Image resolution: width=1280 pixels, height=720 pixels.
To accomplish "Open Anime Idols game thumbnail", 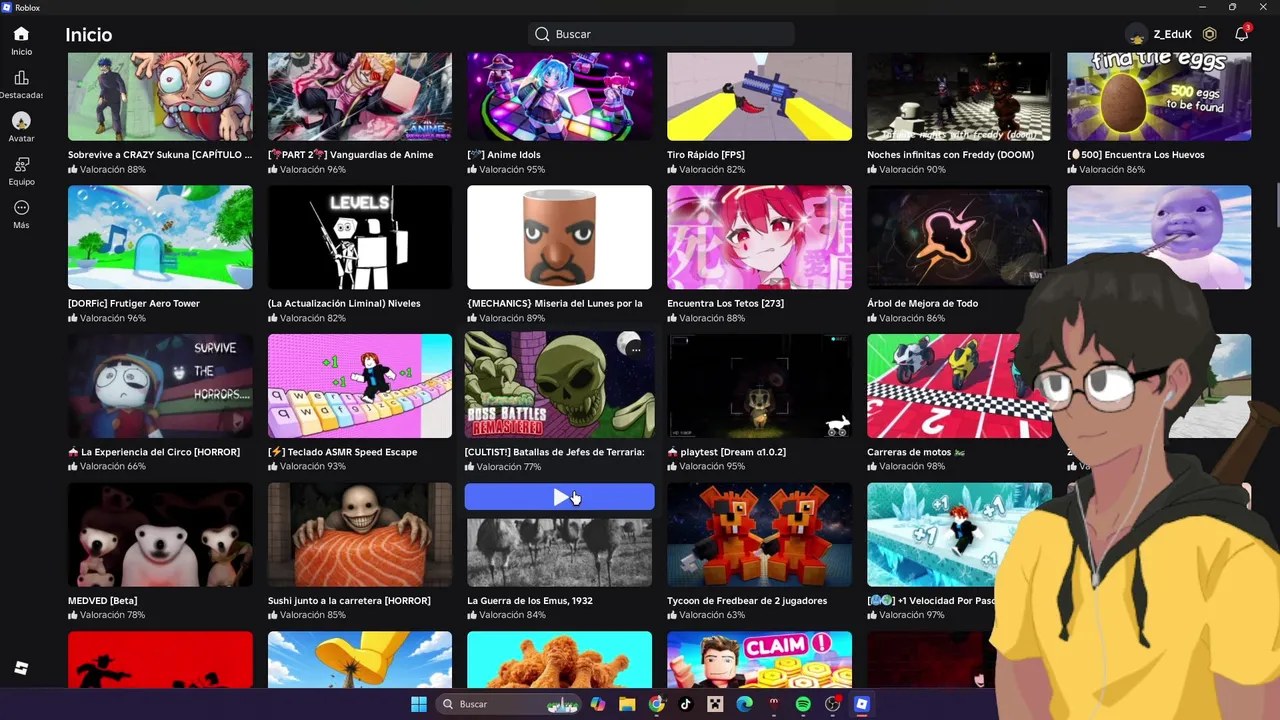I will click(560, 97).
